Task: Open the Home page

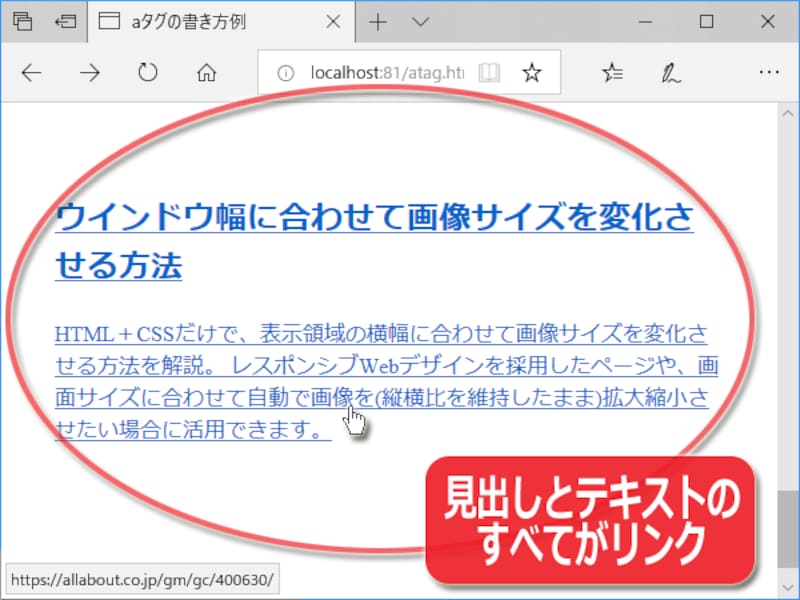Action: [206, 72]
